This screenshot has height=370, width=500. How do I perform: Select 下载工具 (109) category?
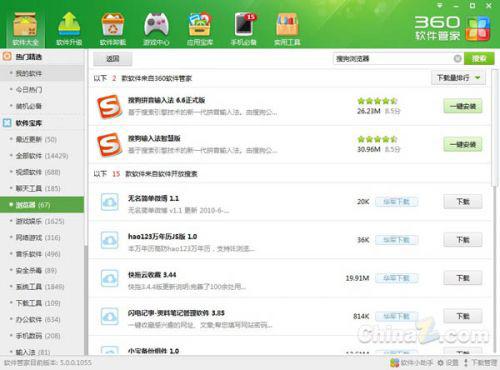pyautogui.click(x=42, y=303)
